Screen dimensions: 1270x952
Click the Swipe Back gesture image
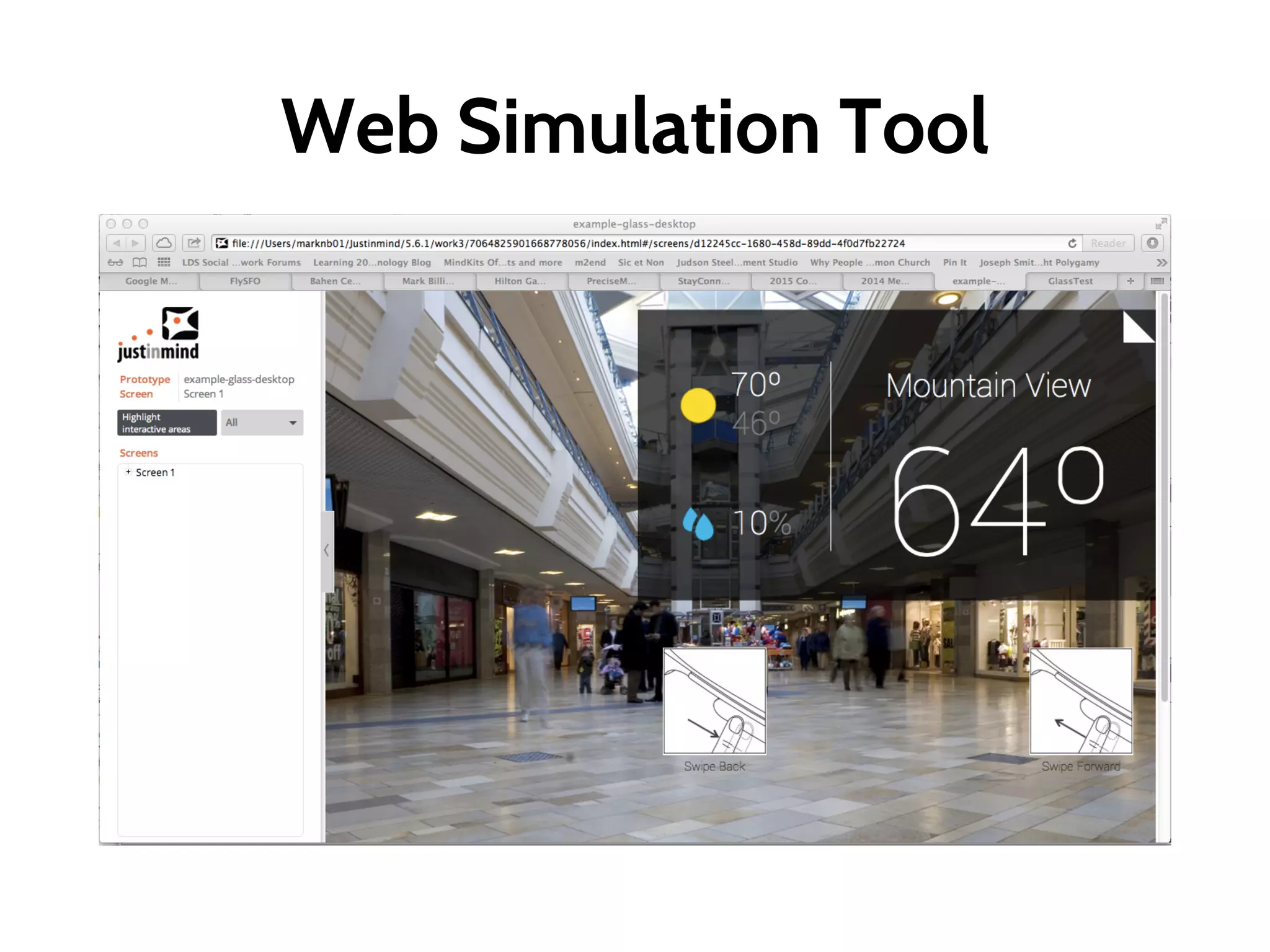[714, 701]
